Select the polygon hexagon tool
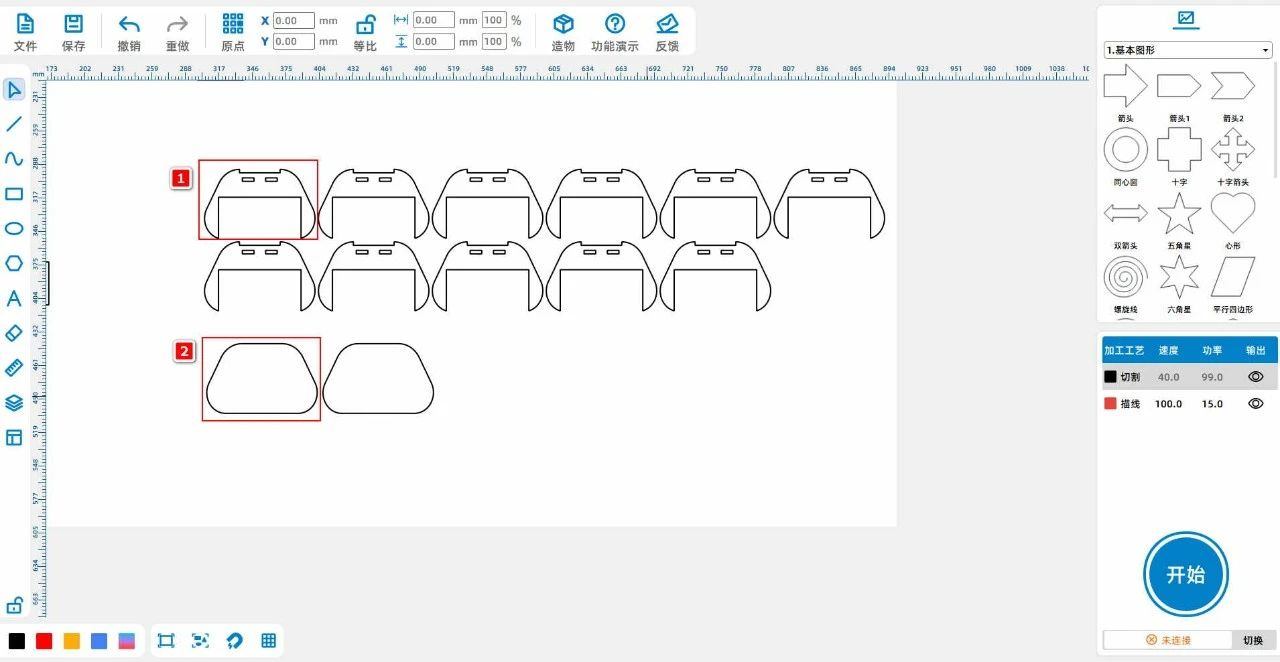The height and width of the screenshot is (662, 1280). click(14, 263)
